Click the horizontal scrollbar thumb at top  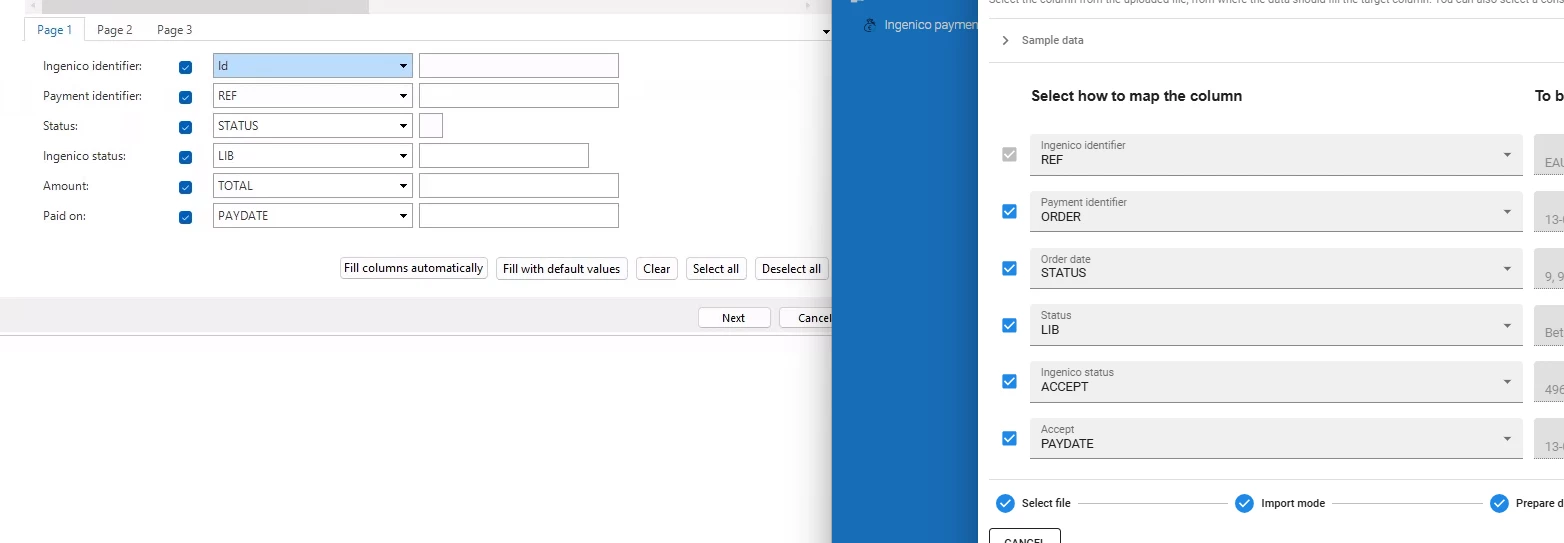coord(205,6)
